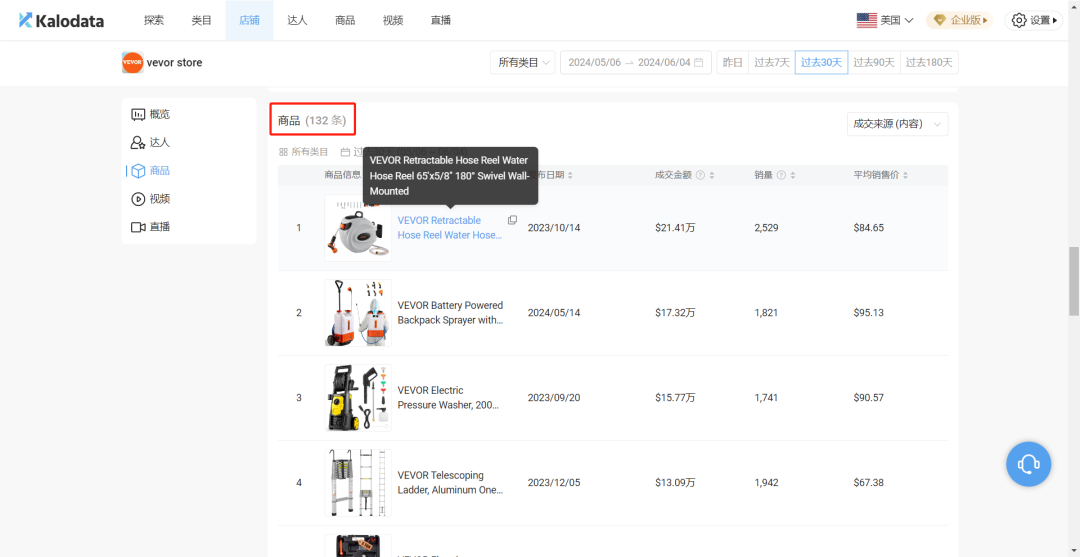The image size is (1080, 557).
Task: Switch to the 达人 top navigation tab
Action: [297, 20]
